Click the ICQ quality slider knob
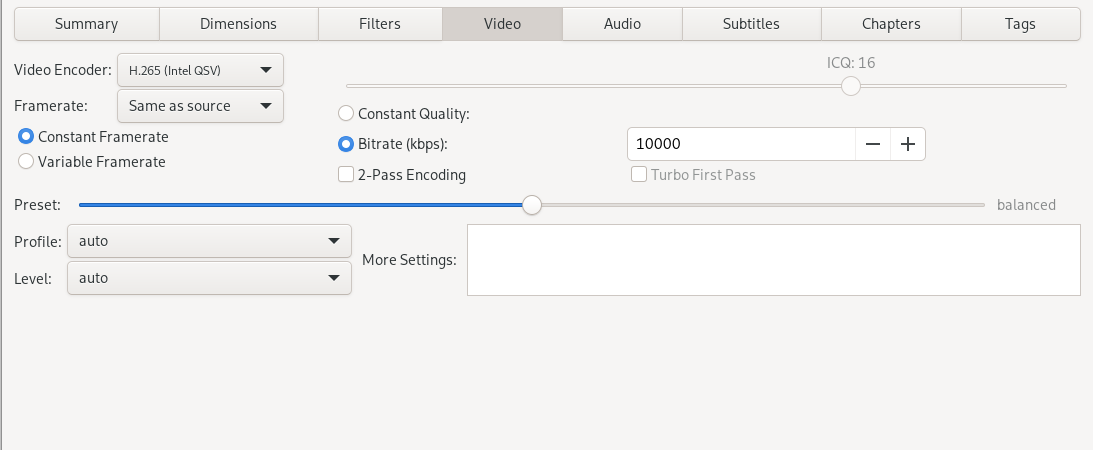 (850, 86)
